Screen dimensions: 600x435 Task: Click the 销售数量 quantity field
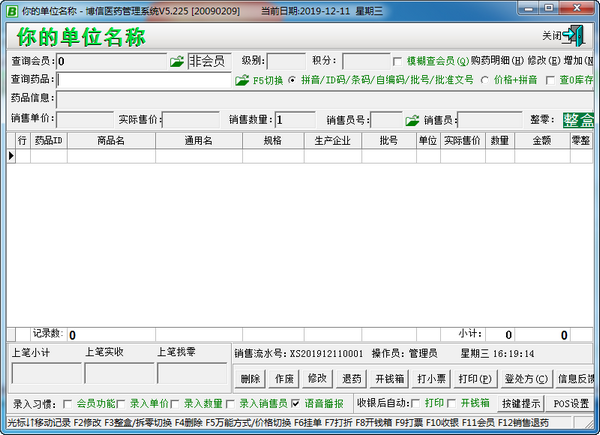click(308, 120)
